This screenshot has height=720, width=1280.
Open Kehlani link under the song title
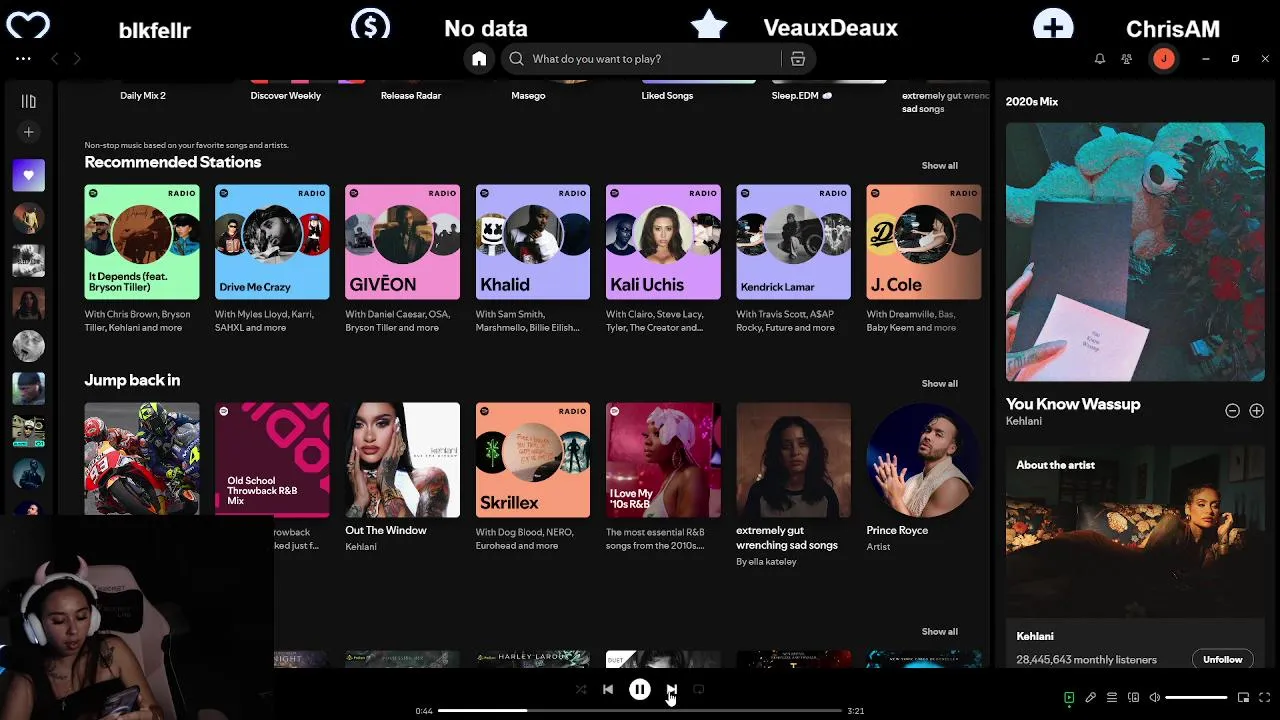click(x=1024, y=422)
